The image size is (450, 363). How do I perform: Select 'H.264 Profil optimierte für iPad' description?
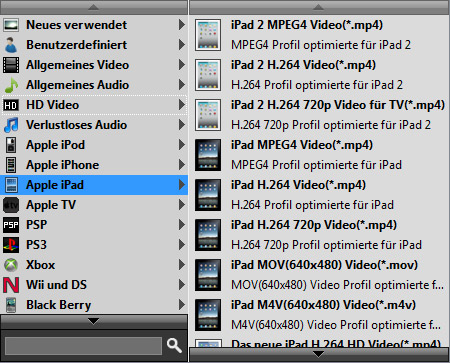pos(312,205)
